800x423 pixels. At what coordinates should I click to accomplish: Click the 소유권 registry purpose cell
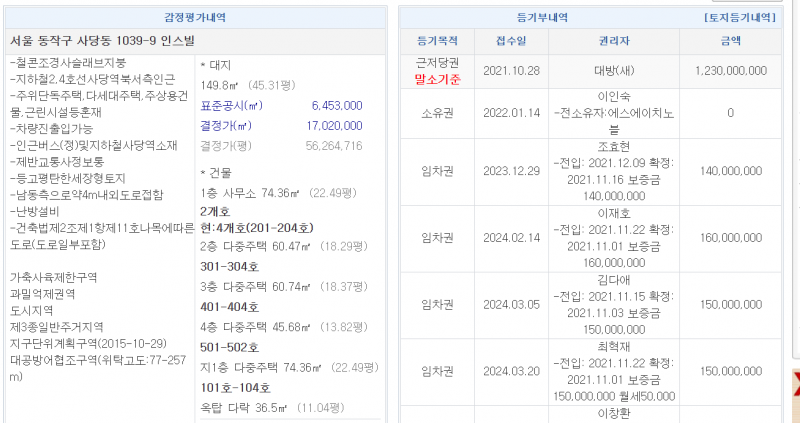pos(438,112)
